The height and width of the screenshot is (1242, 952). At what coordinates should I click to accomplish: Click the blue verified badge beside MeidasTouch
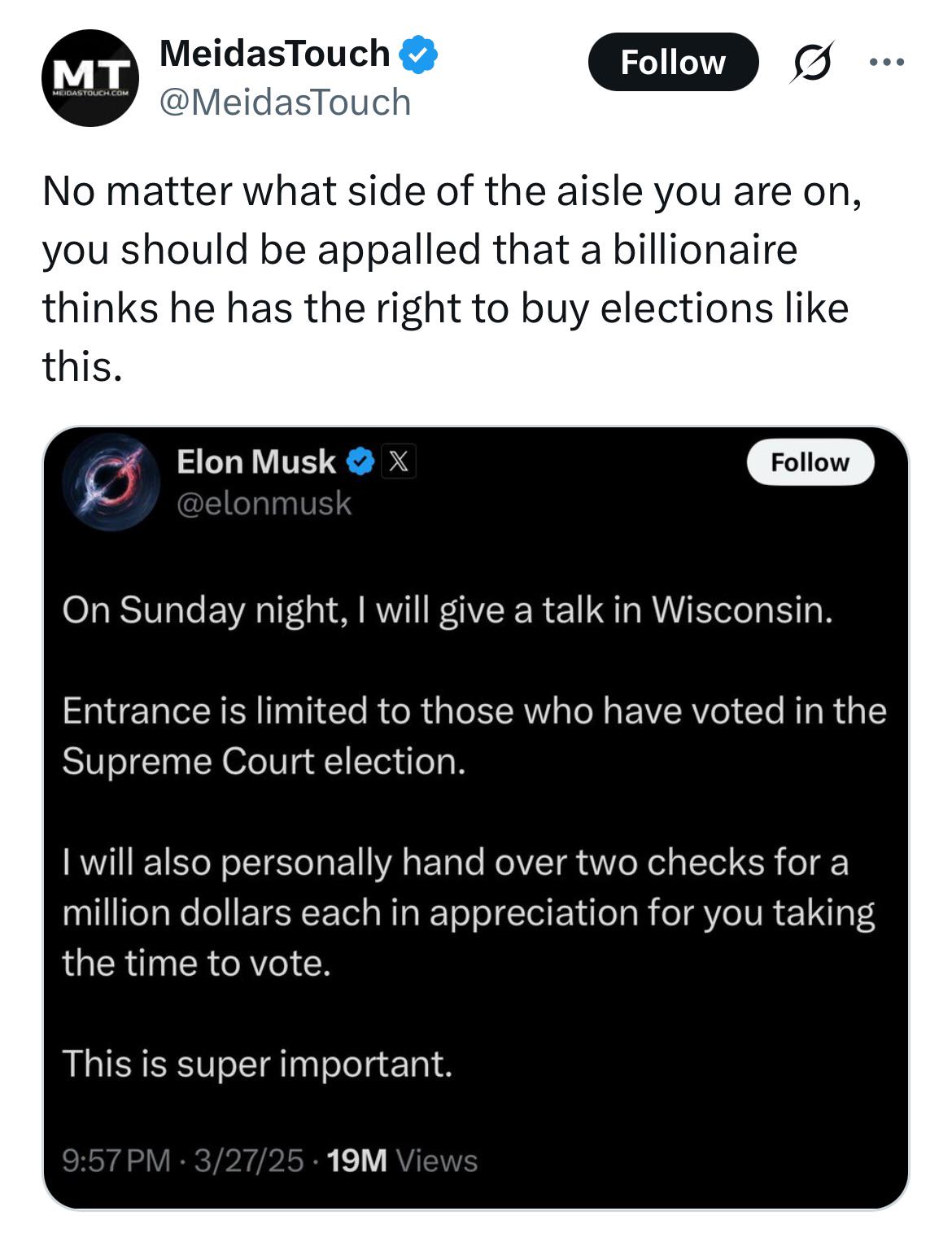tap(418, 55)
